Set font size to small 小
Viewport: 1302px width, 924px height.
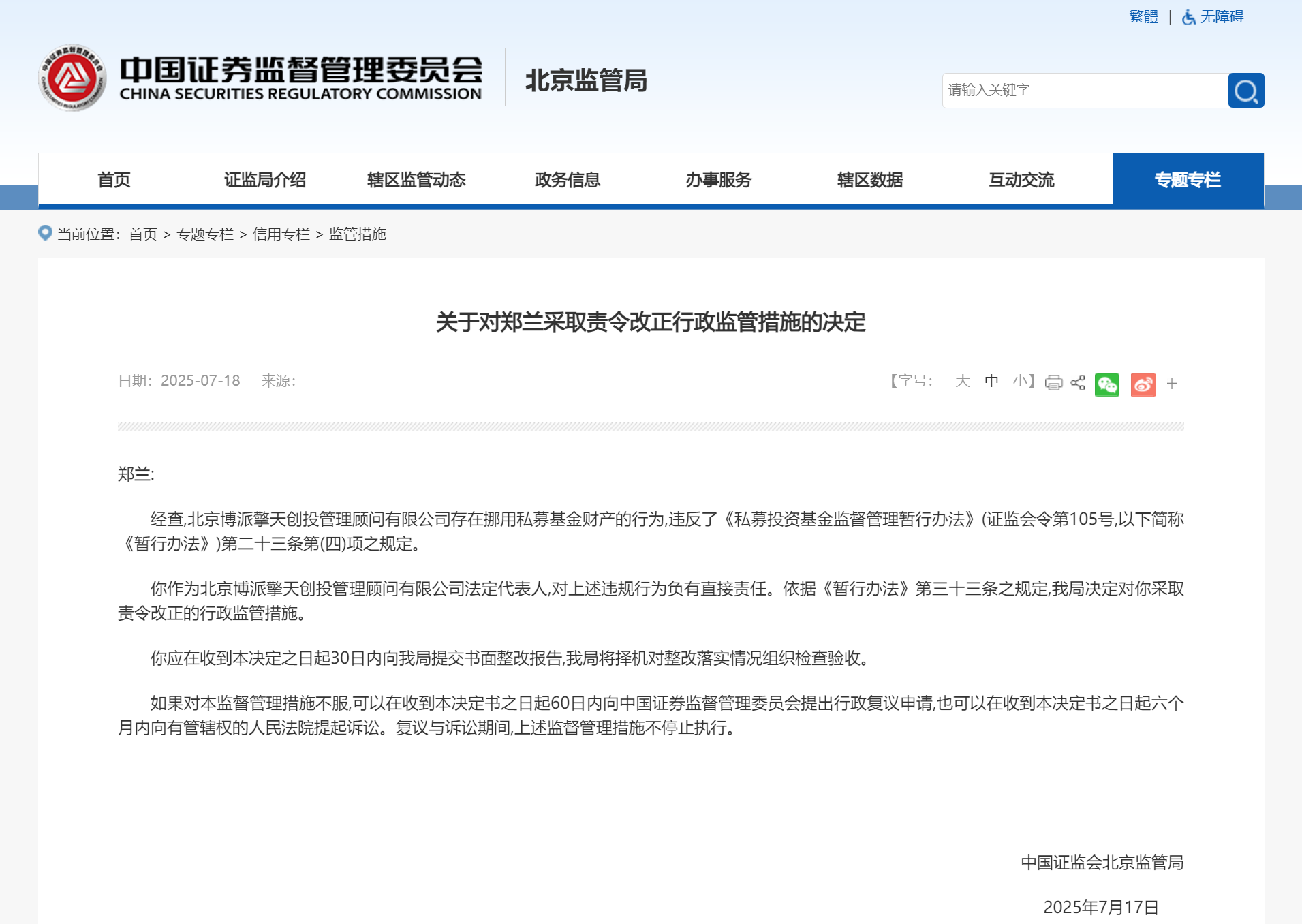coord(1020,381)
